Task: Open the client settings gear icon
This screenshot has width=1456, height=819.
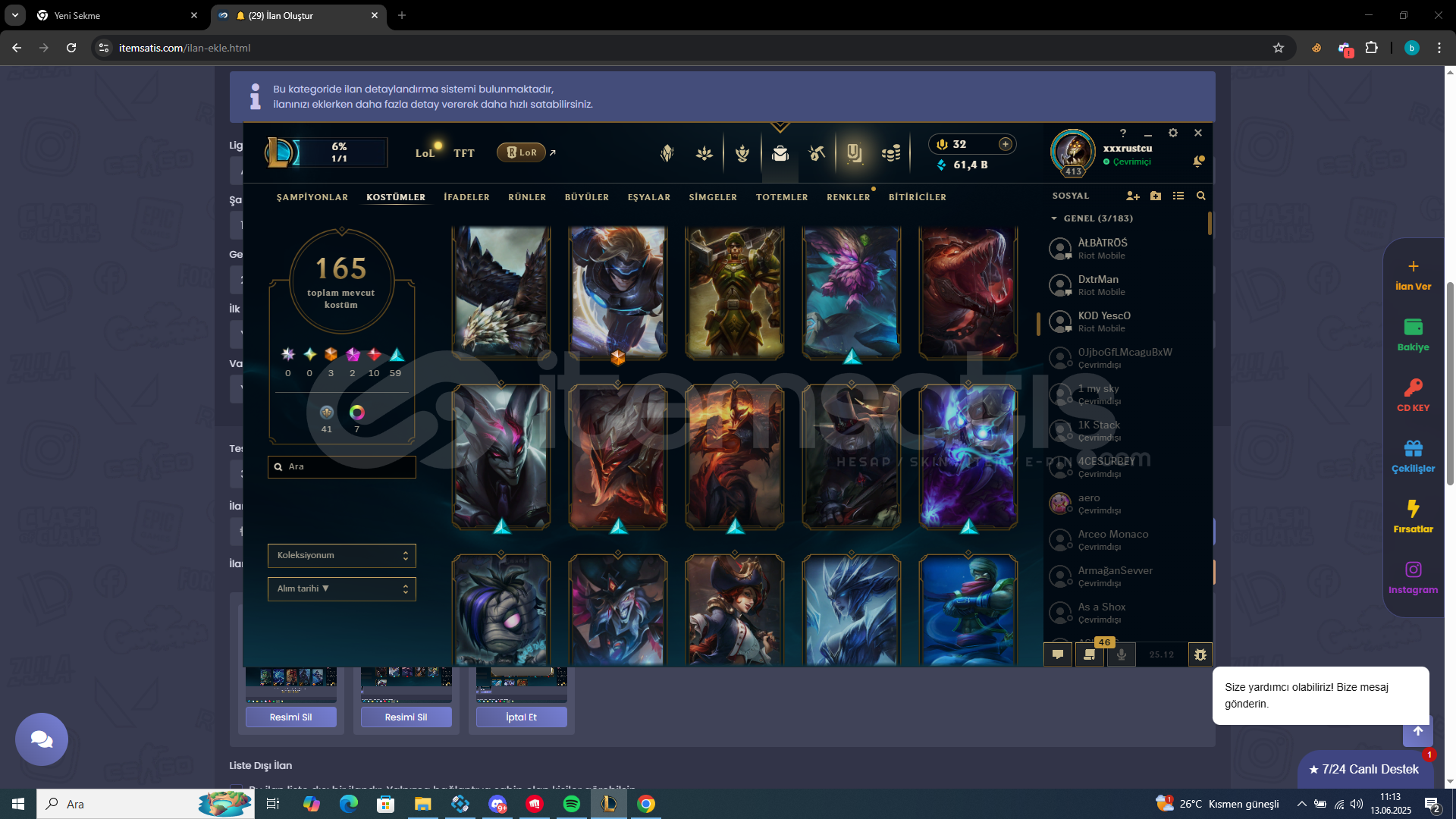Action: tap(1173, 133)
